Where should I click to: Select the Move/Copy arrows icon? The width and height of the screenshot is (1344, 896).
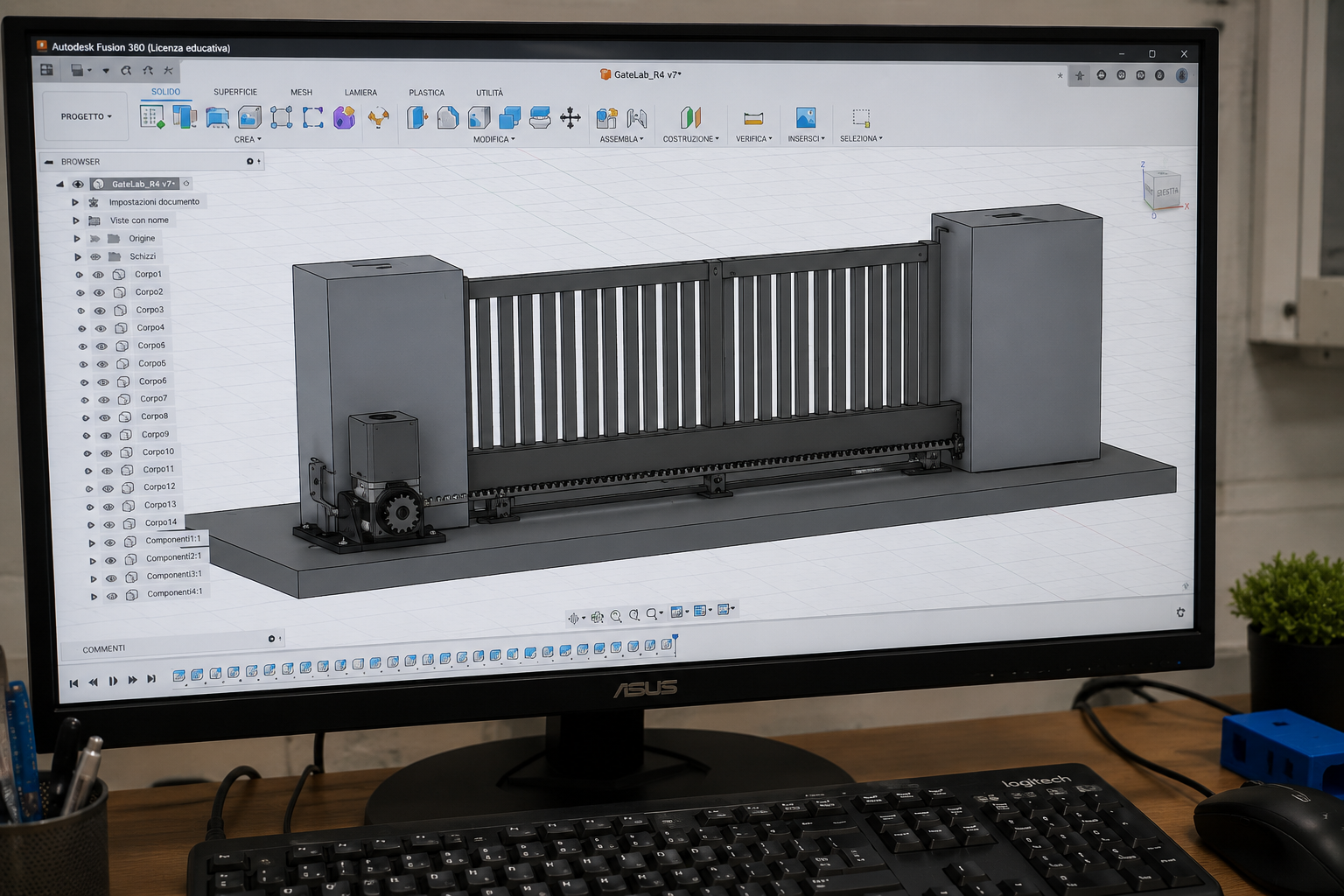570,117
